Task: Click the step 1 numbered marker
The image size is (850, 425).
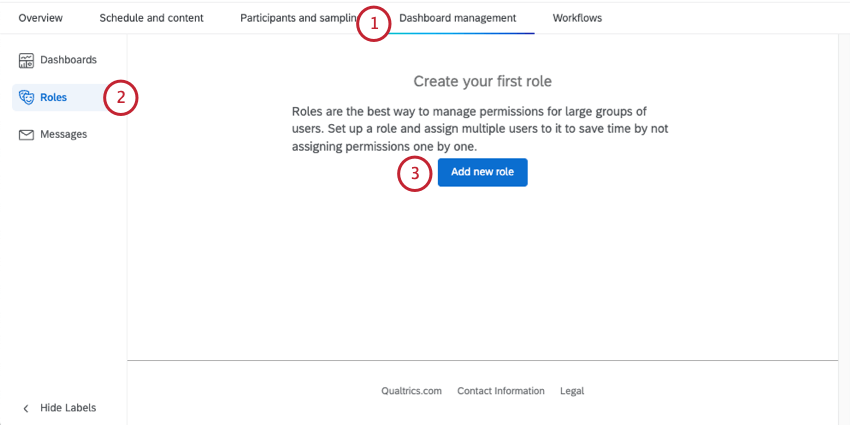Action: (x=374, y=24)
